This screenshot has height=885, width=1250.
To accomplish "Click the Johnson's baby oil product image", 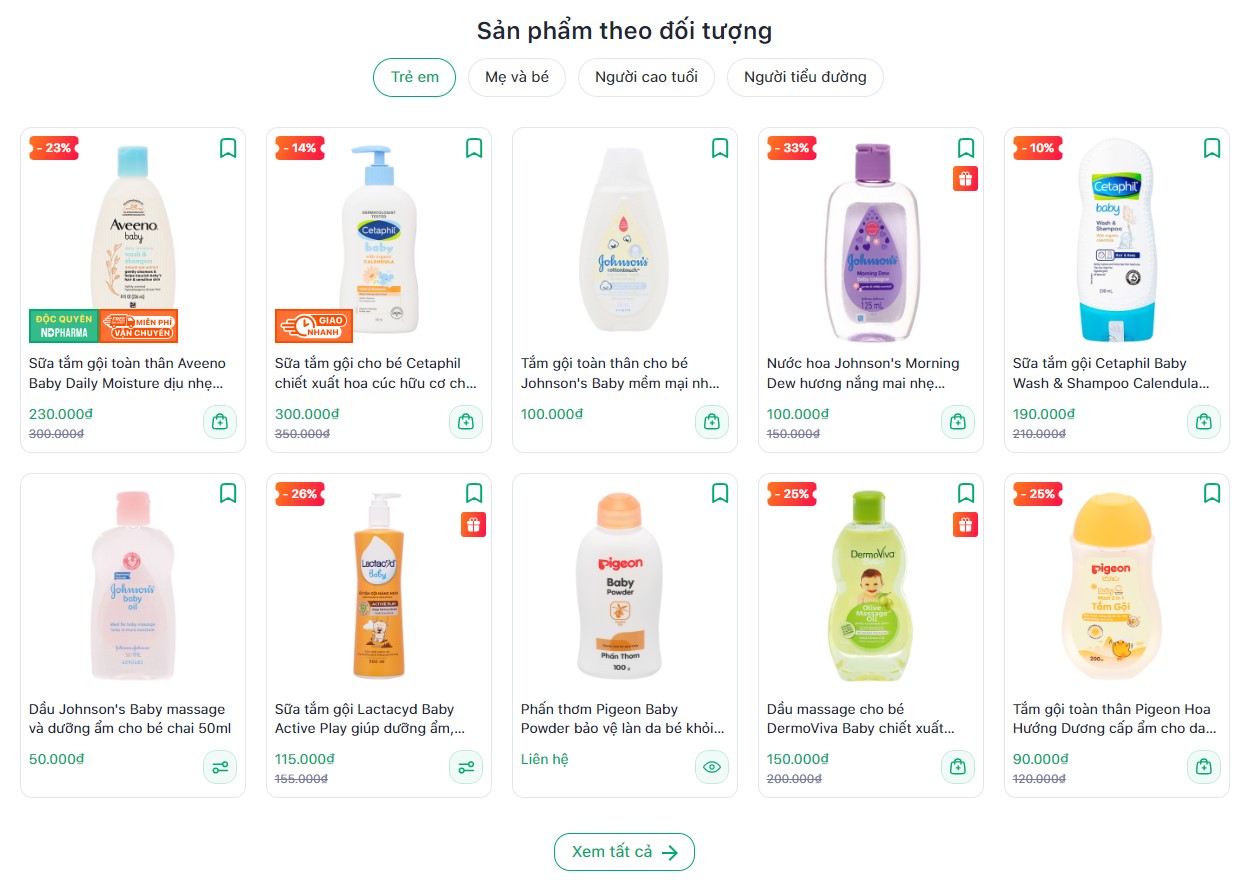I will (133, 585).
